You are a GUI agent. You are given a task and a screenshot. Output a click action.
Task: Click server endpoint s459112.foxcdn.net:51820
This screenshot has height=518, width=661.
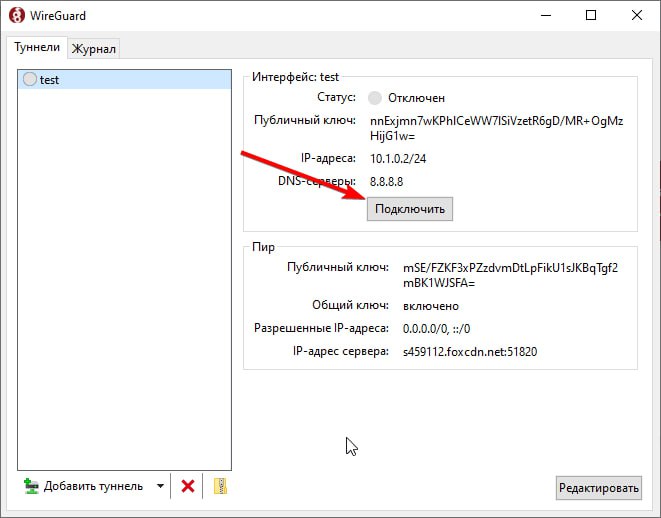coord(470,352)
